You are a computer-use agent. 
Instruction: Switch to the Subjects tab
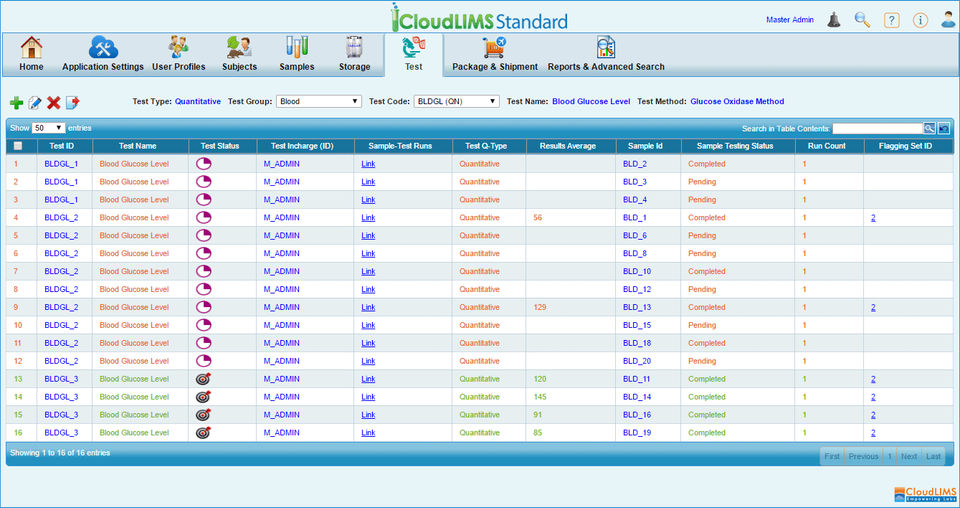(239, 54)
